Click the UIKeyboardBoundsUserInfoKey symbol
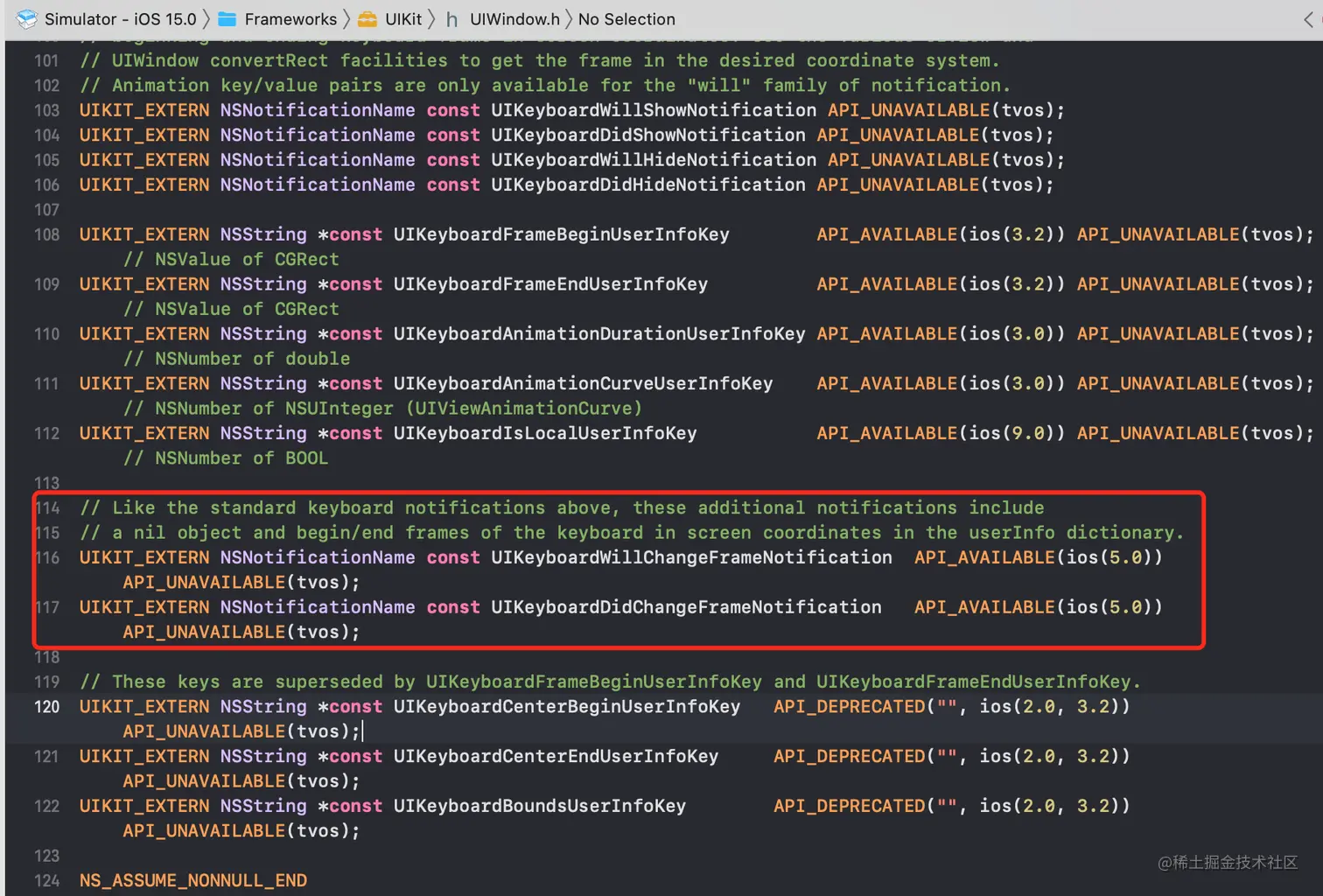1323x896 pixels. tap(540, 807)
